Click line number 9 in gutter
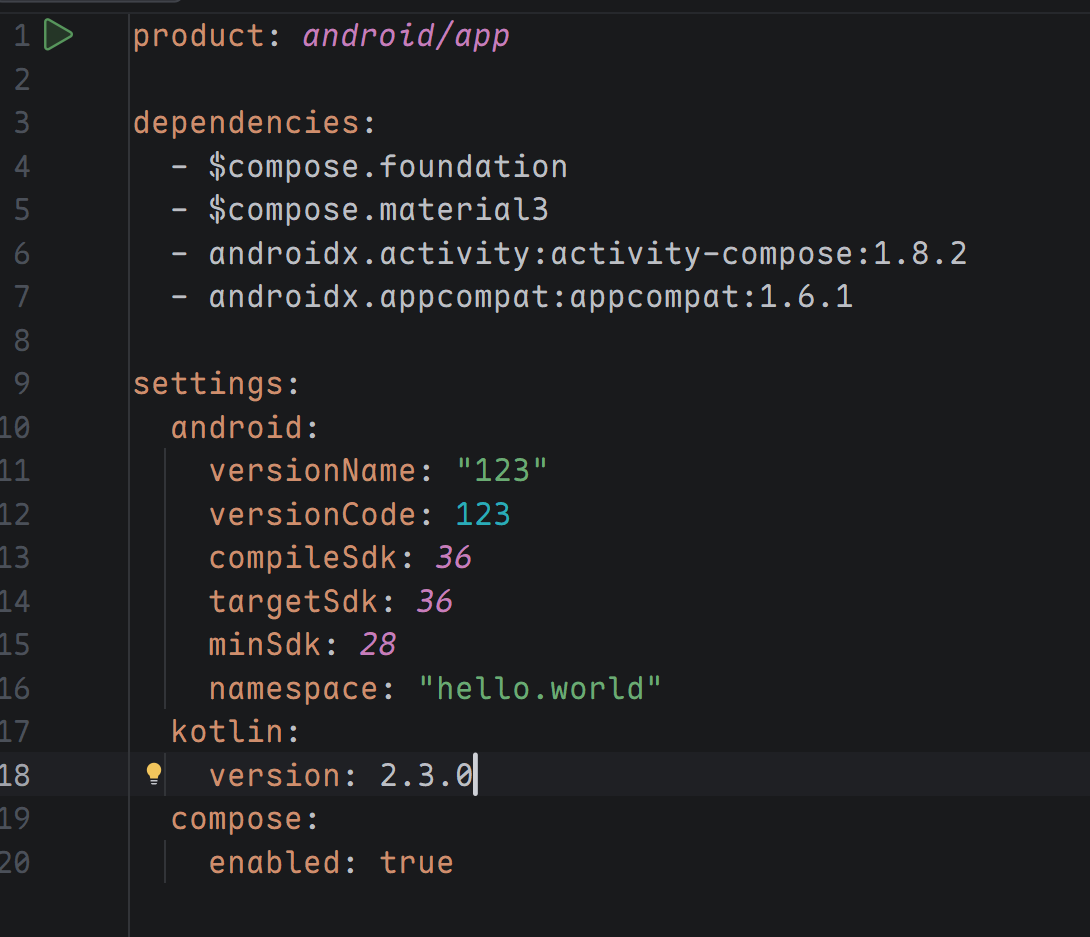The image size is (1090, 937). point(21,384)
